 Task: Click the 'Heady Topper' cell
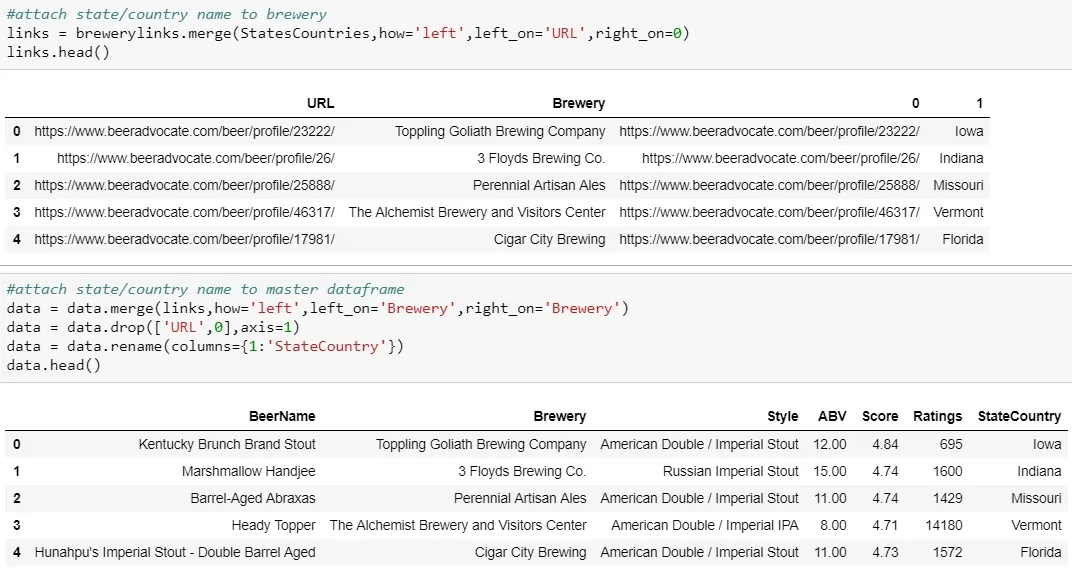click(273, 525)
